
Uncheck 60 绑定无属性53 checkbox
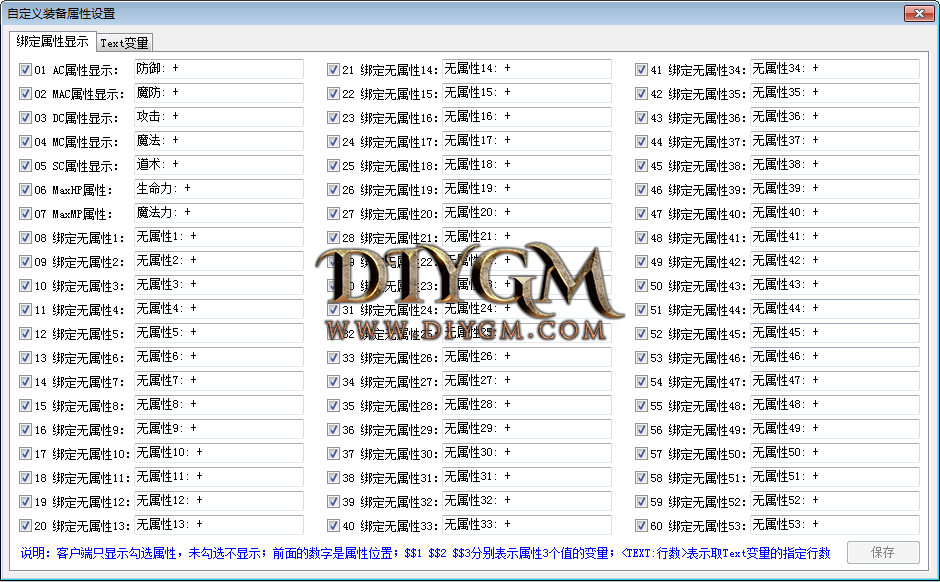pos(641,526)
